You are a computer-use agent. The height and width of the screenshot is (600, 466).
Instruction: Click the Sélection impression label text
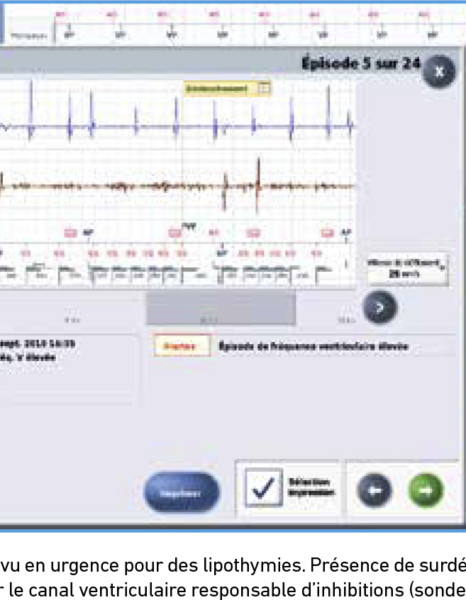coord(311,487)
